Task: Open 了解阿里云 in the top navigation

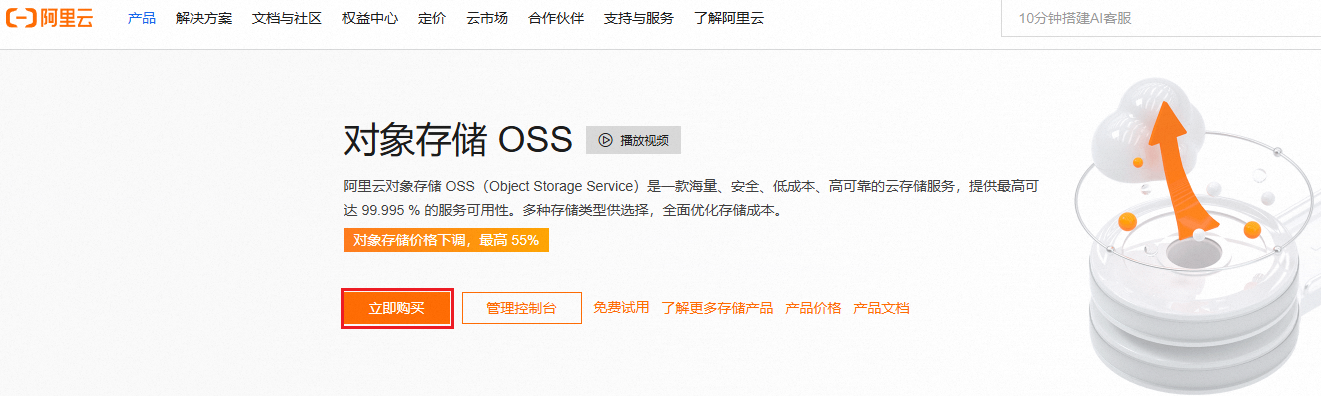Action: (729, 18)
